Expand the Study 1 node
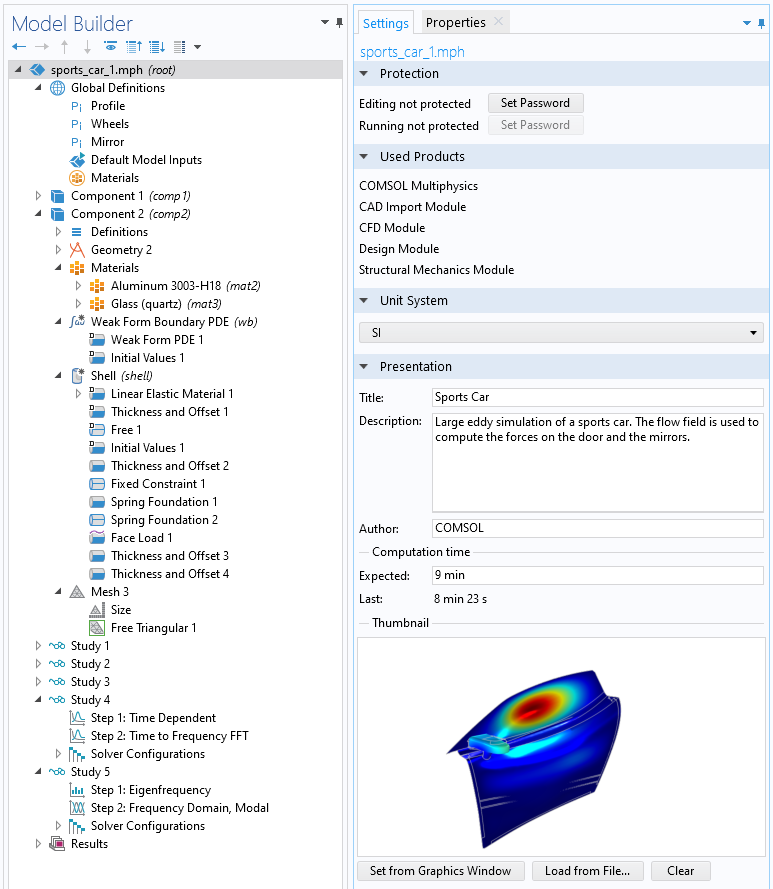 [38, 646]
